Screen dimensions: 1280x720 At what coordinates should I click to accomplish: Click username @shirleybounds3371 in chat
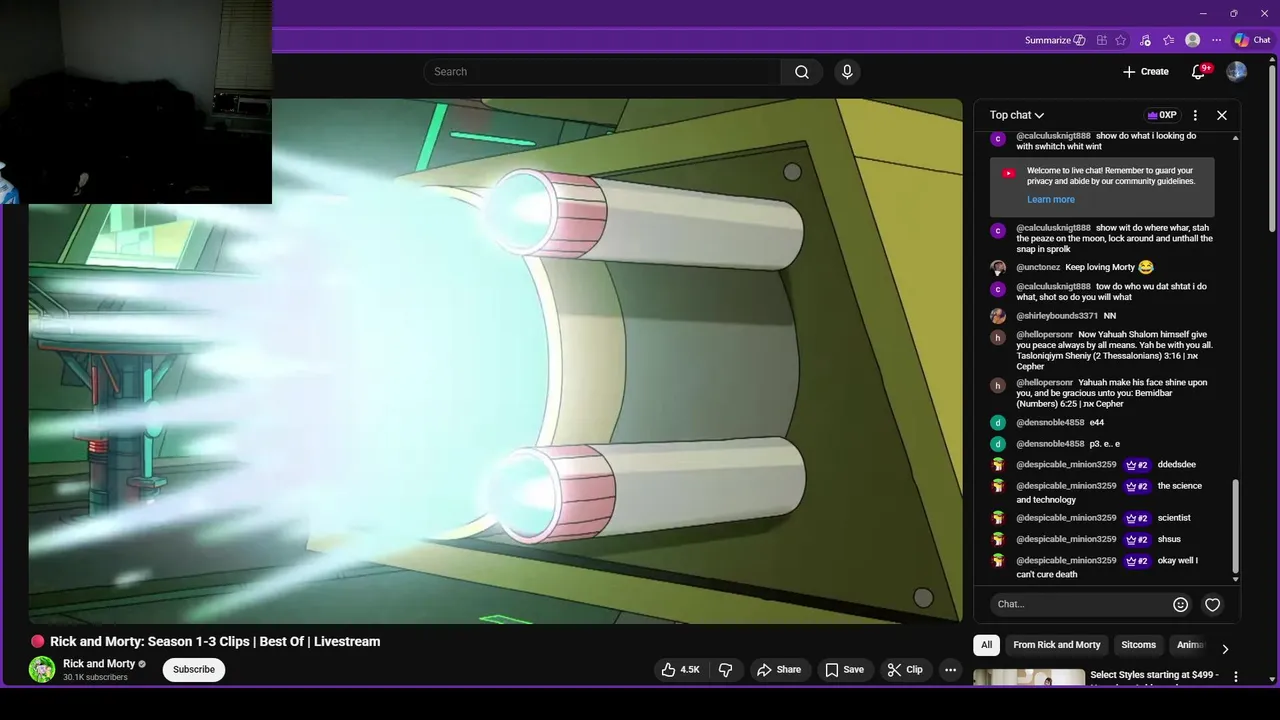(1057, 316)
